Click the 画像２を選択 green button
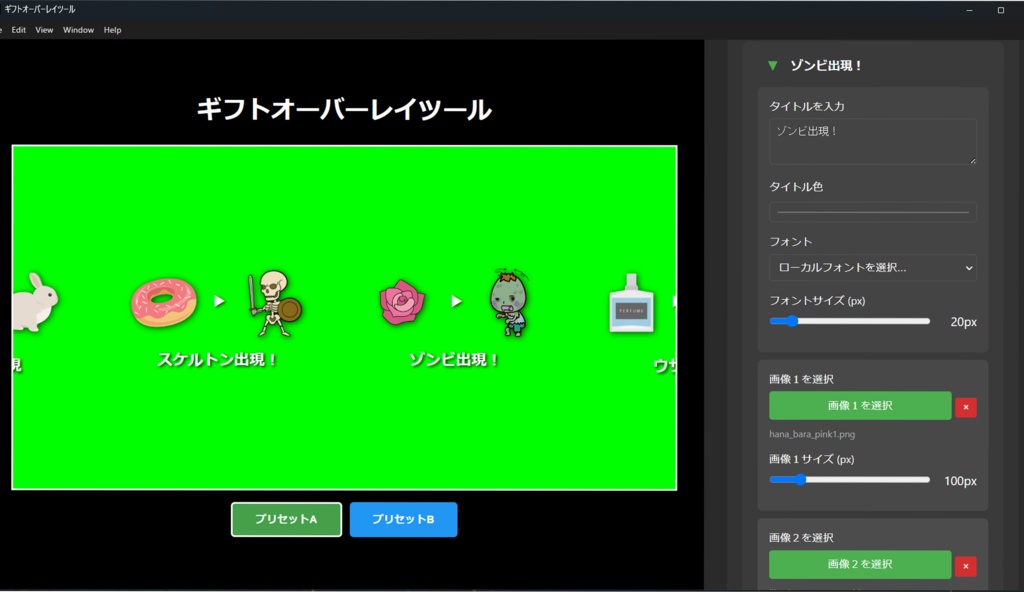The image size is (1024, 592). 860,564
